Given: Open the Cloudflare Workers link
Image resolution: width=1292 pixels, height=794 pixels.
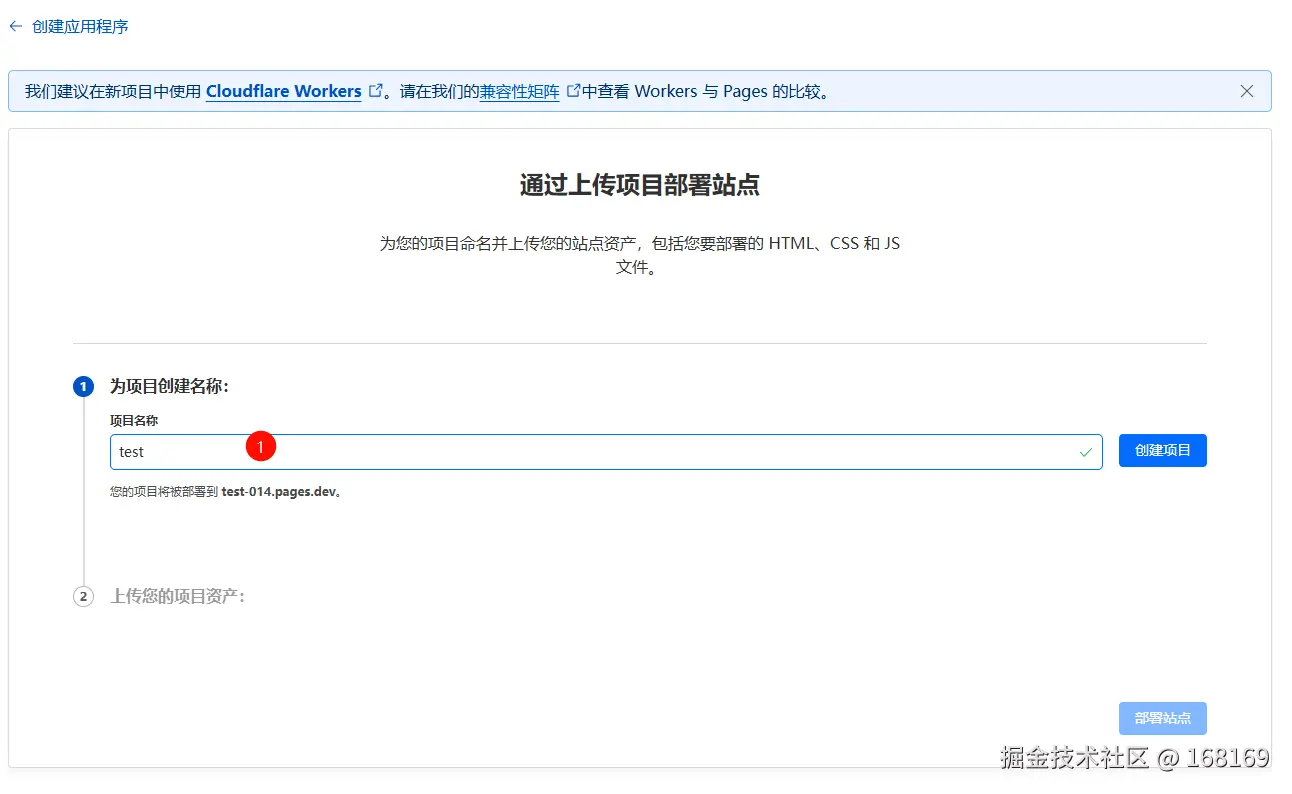Looking at the screenshot, I should (x=283, y=91).
